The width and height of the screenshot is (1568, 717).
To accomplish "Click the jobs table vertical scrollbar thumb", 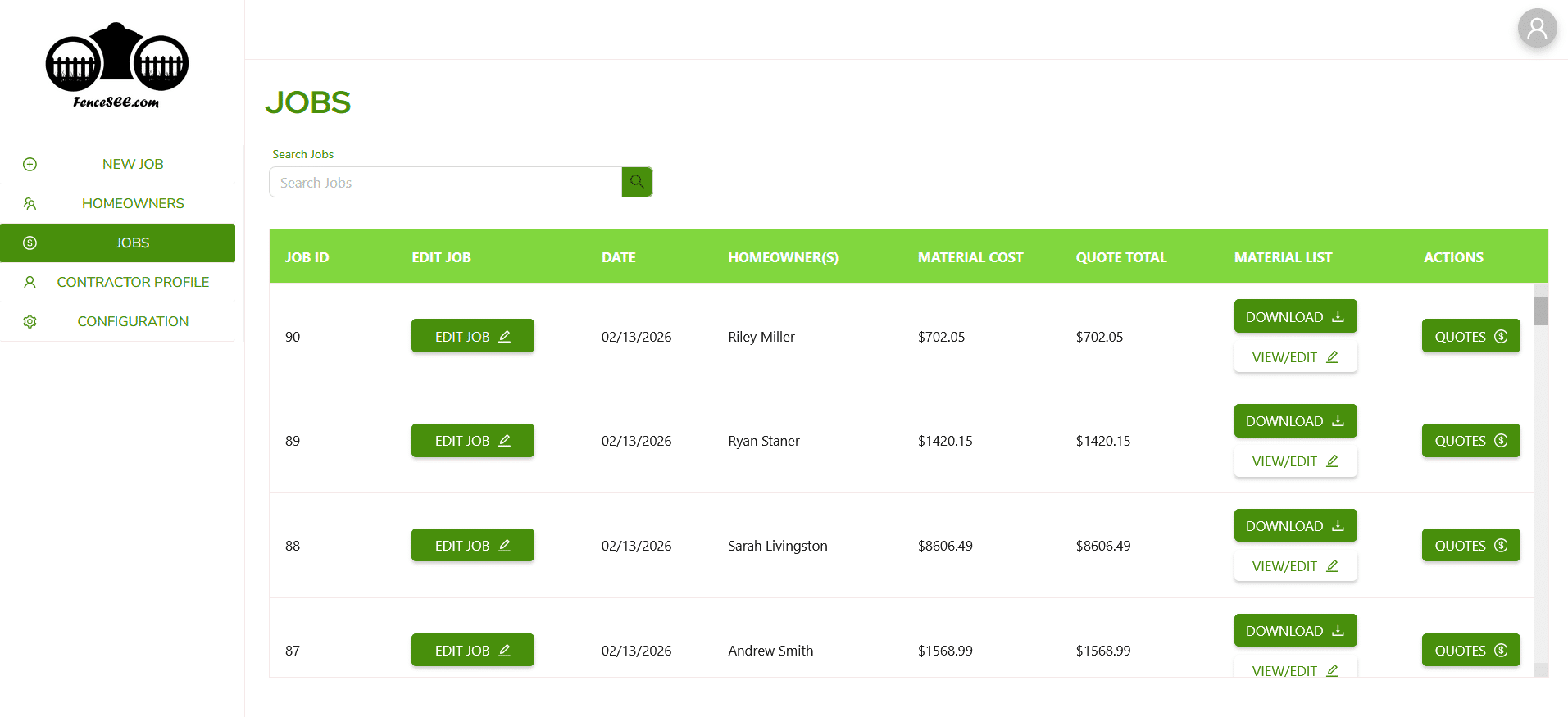I will (x=1541, y=311).
